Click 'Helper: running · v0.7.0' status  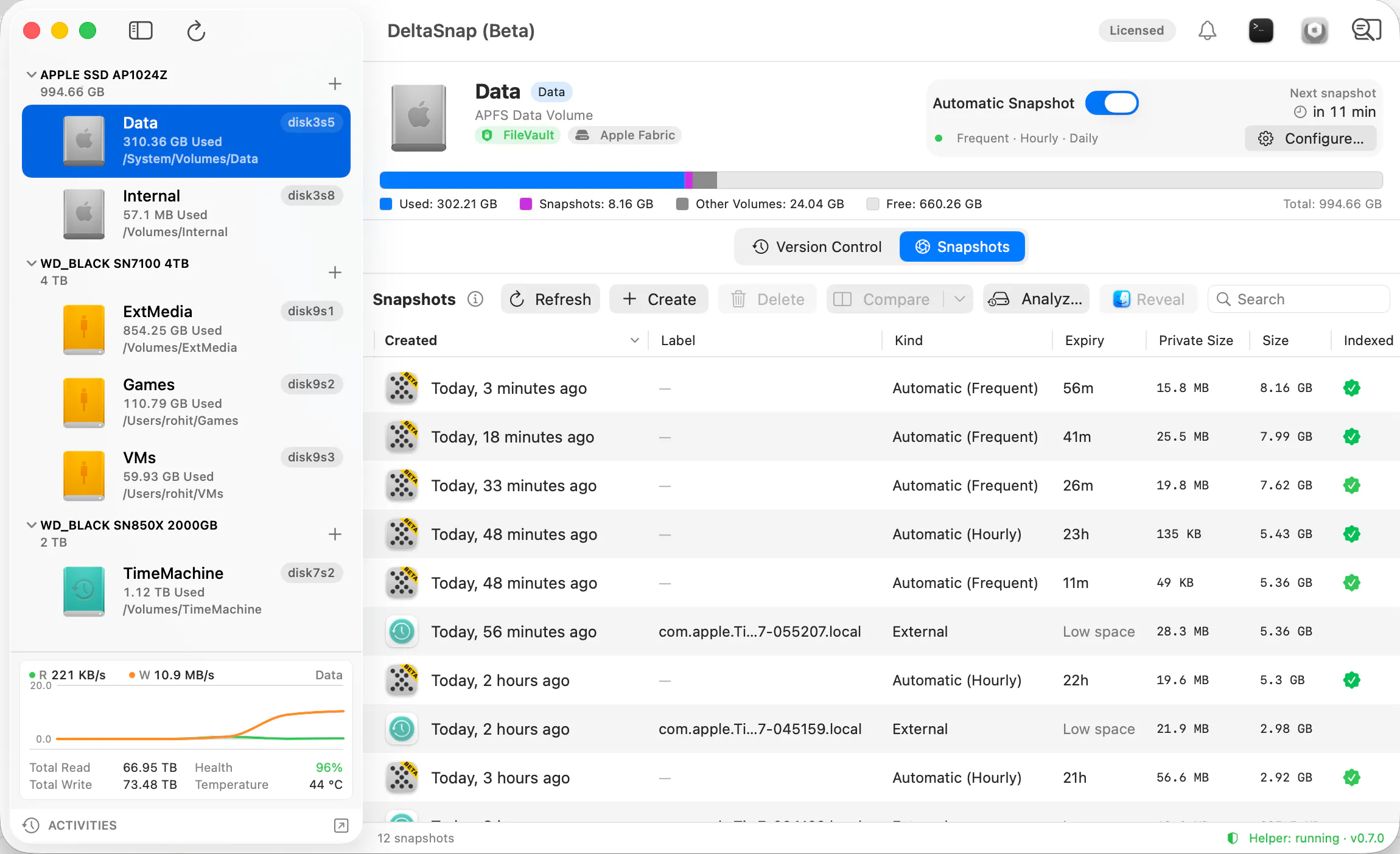coord(1305,838)
